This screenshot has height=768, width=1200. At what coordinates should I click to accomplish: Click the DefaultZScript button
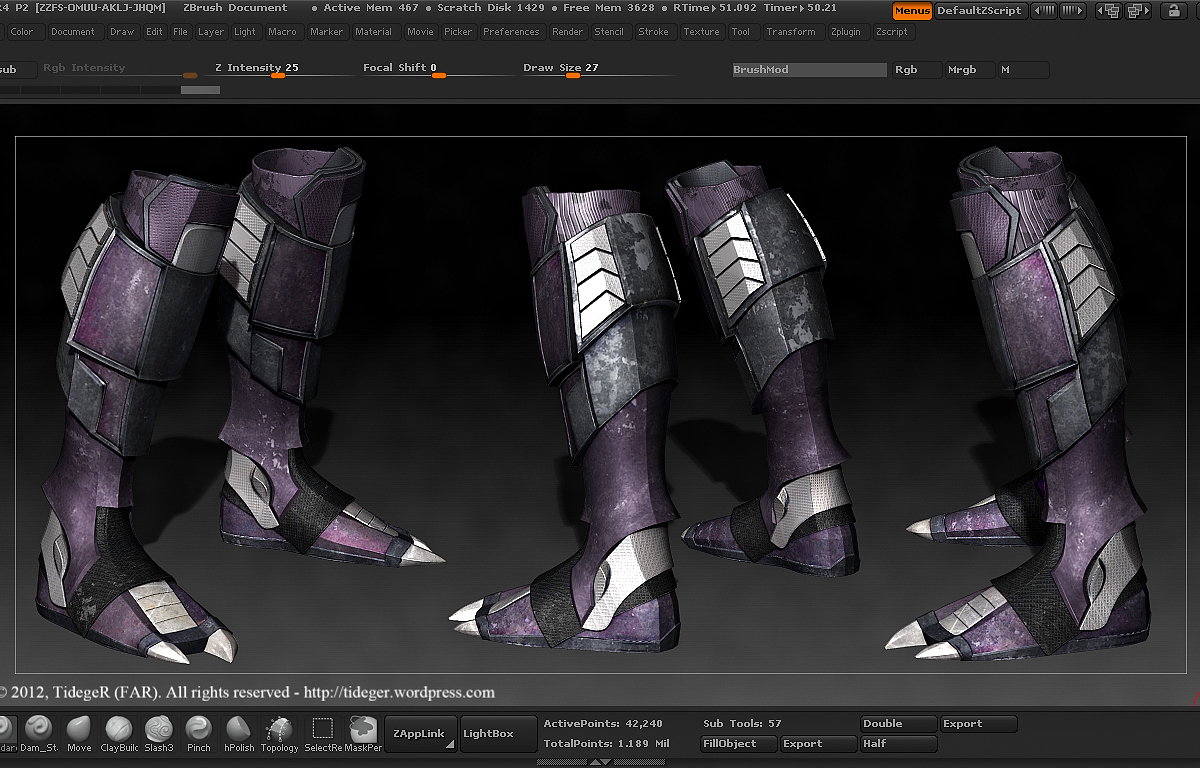[980, 11]
